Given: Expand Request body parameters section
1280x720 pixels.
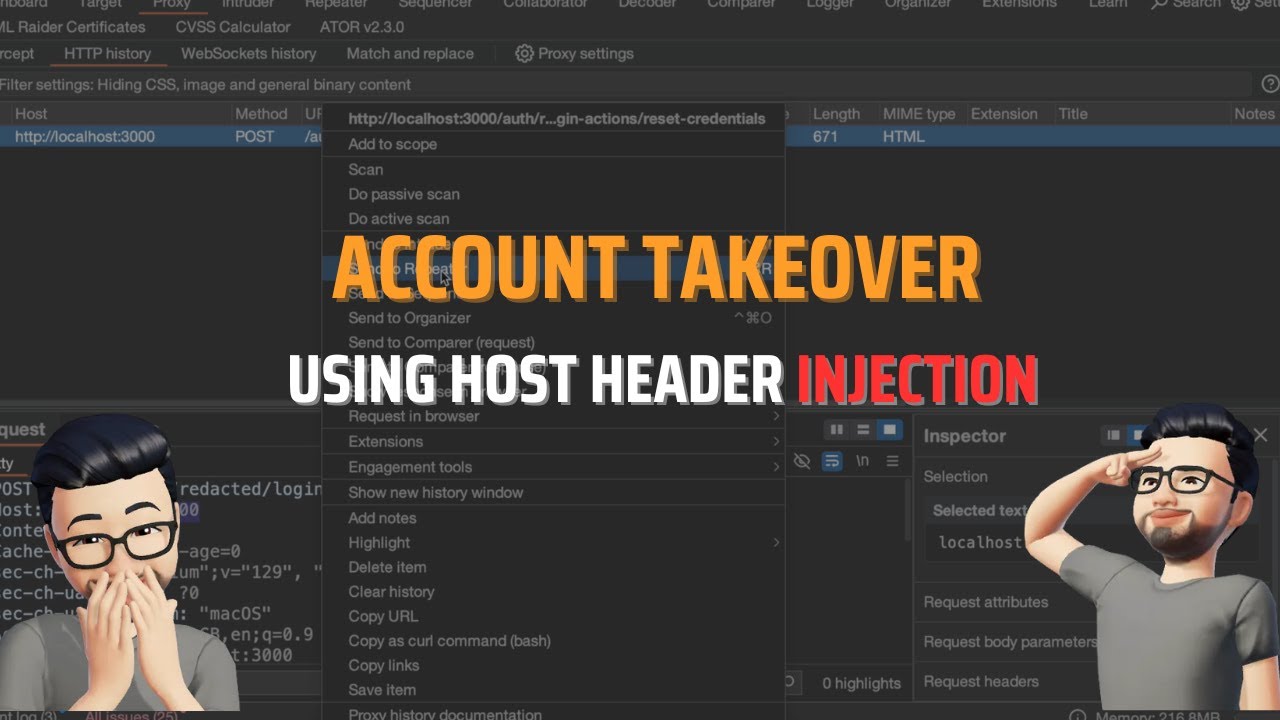Looking at the screenshot, I should [x=1010, y=642].
